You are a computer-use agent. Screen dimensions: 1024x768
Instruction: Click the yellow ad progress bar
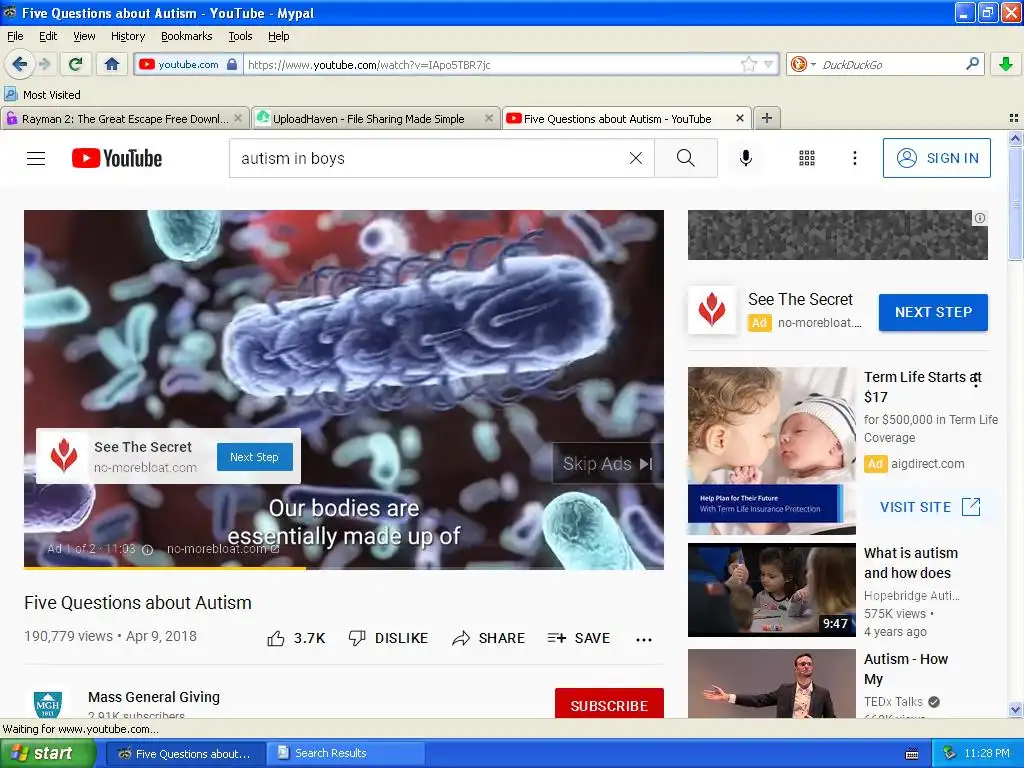tap(165, 568)
